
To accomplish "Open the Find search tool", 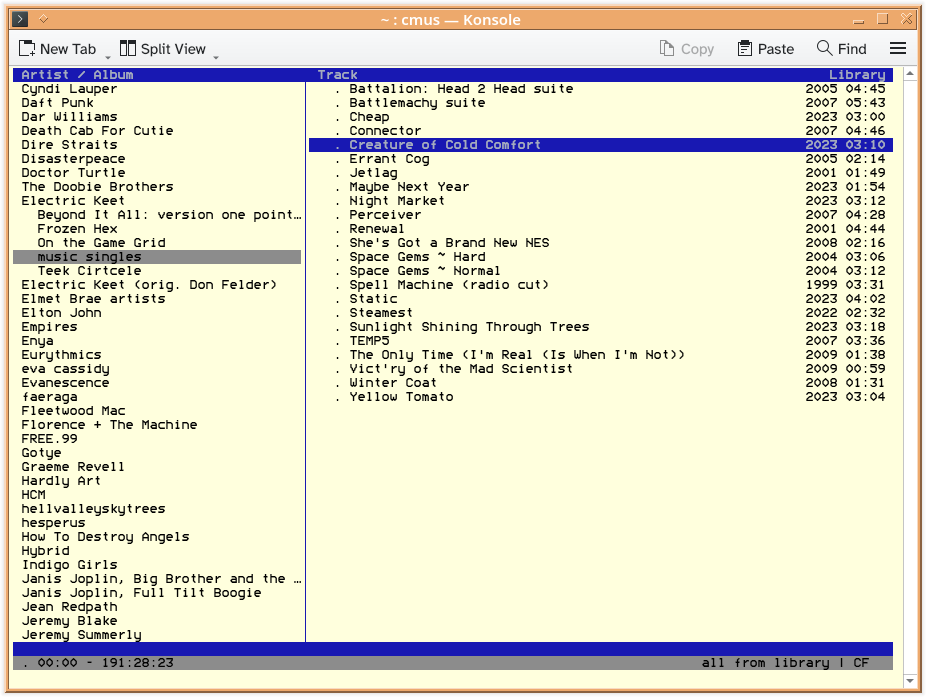I will (842, 49).
